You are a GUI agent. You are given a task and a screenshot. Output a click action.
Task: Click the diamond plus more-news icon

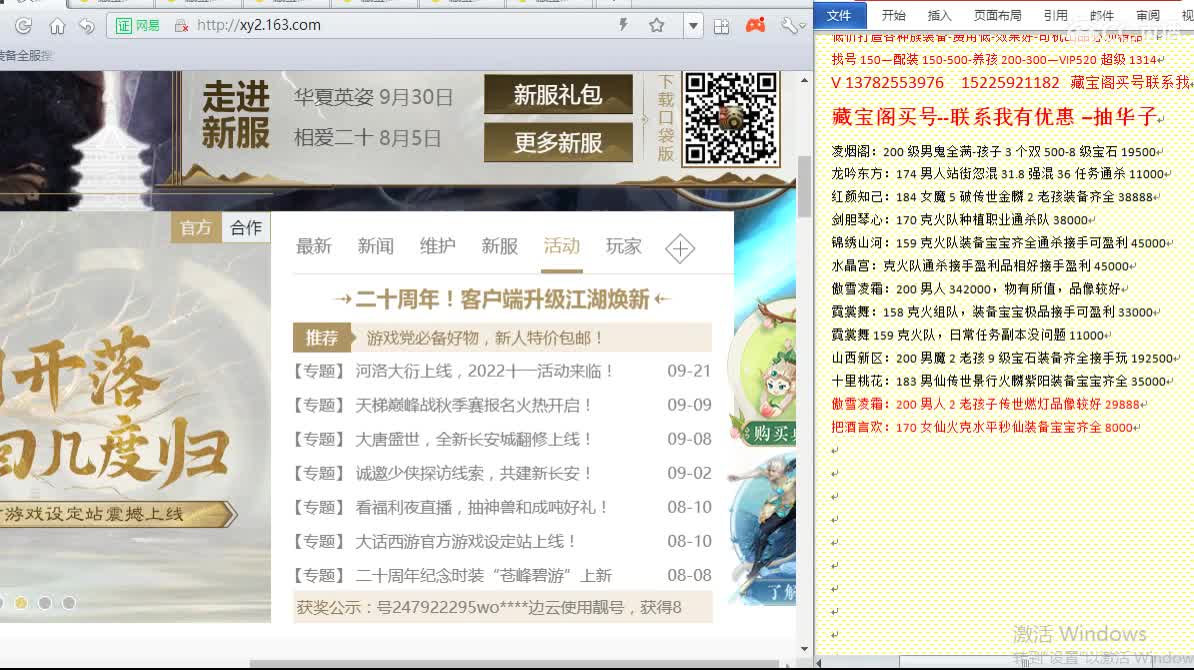680,248
